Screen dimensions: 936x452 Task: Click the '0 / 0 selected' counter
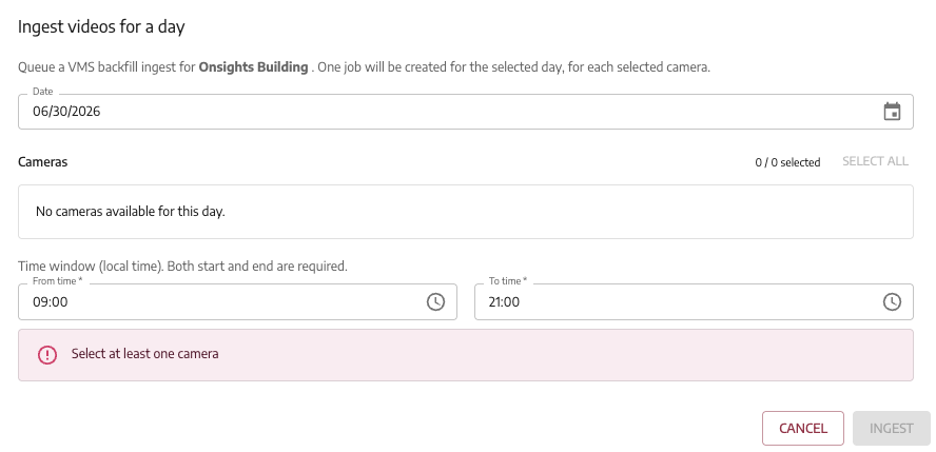point(787,162)
